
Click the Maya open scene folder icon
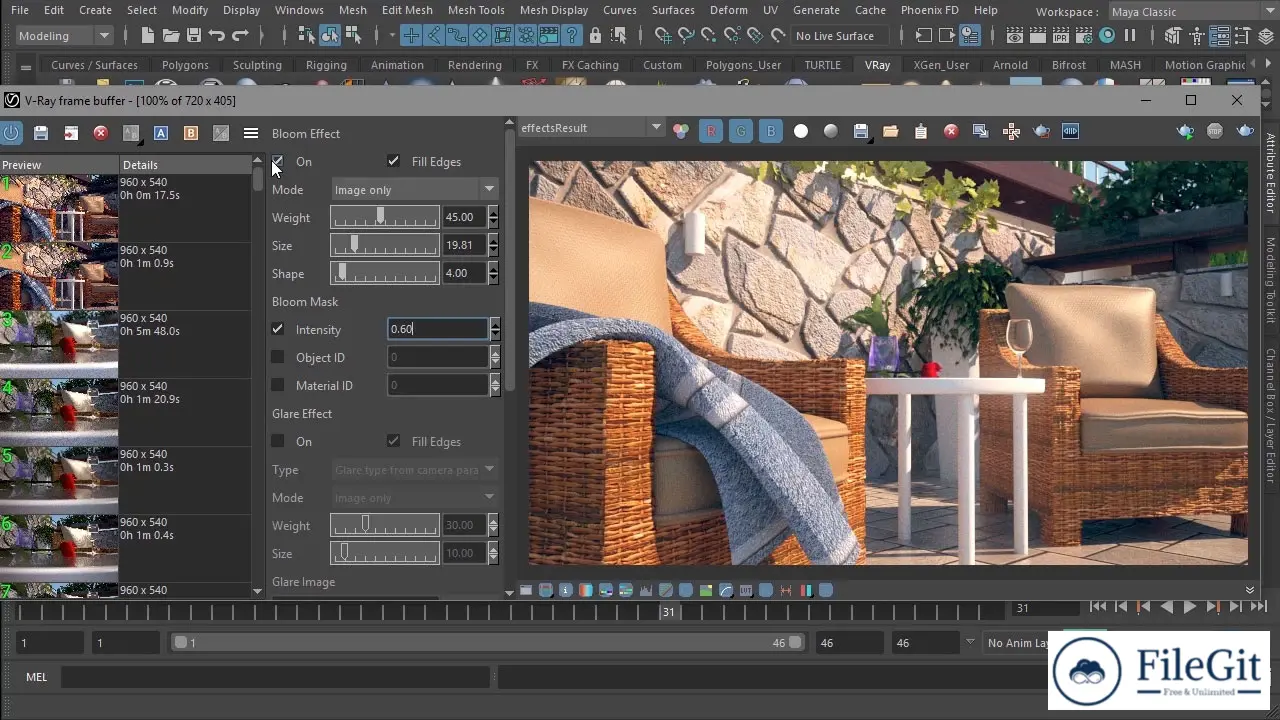point(171,36)
